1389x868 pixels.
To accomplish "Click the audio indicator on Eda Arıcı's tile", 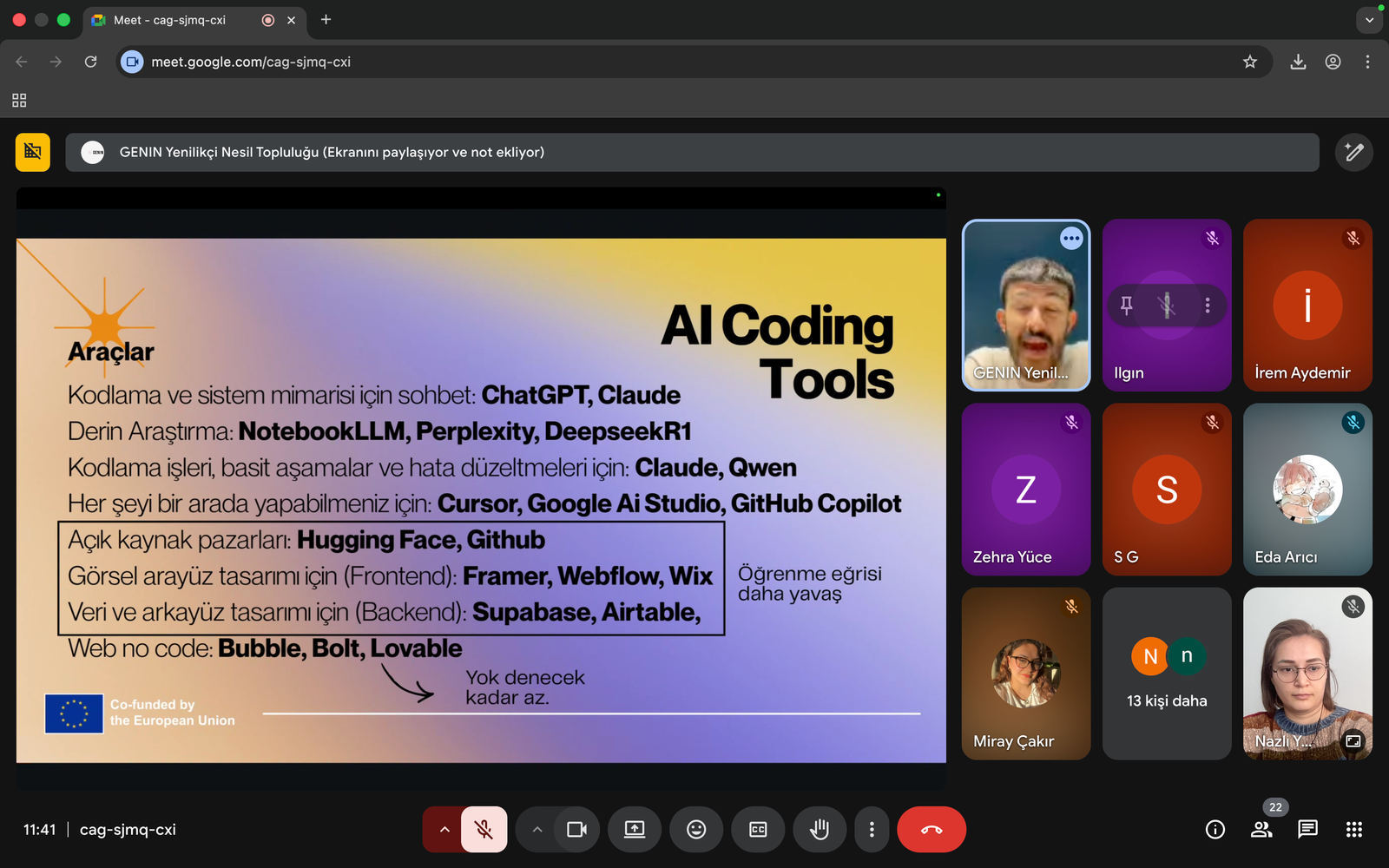I will click(x=1353, y=423).
